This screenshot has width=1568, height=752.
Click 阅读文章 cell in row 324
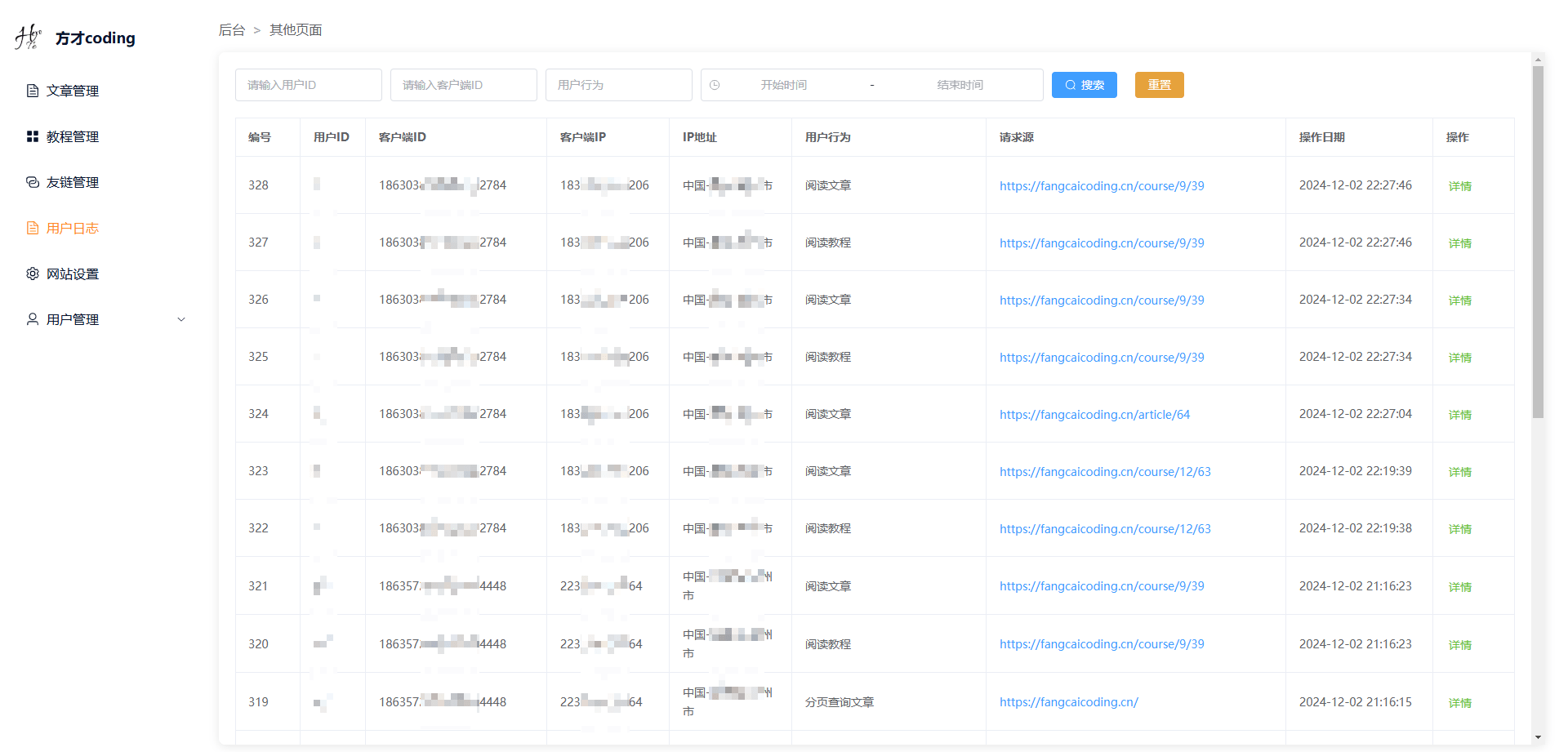click(x=828, y=414)
